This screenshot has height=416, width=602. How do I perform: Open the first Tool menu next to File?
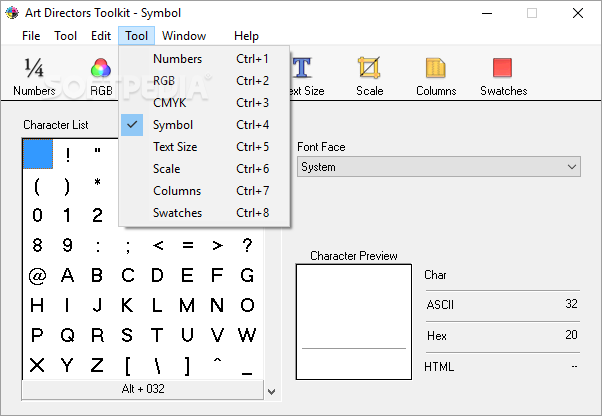tap(66, 36)
